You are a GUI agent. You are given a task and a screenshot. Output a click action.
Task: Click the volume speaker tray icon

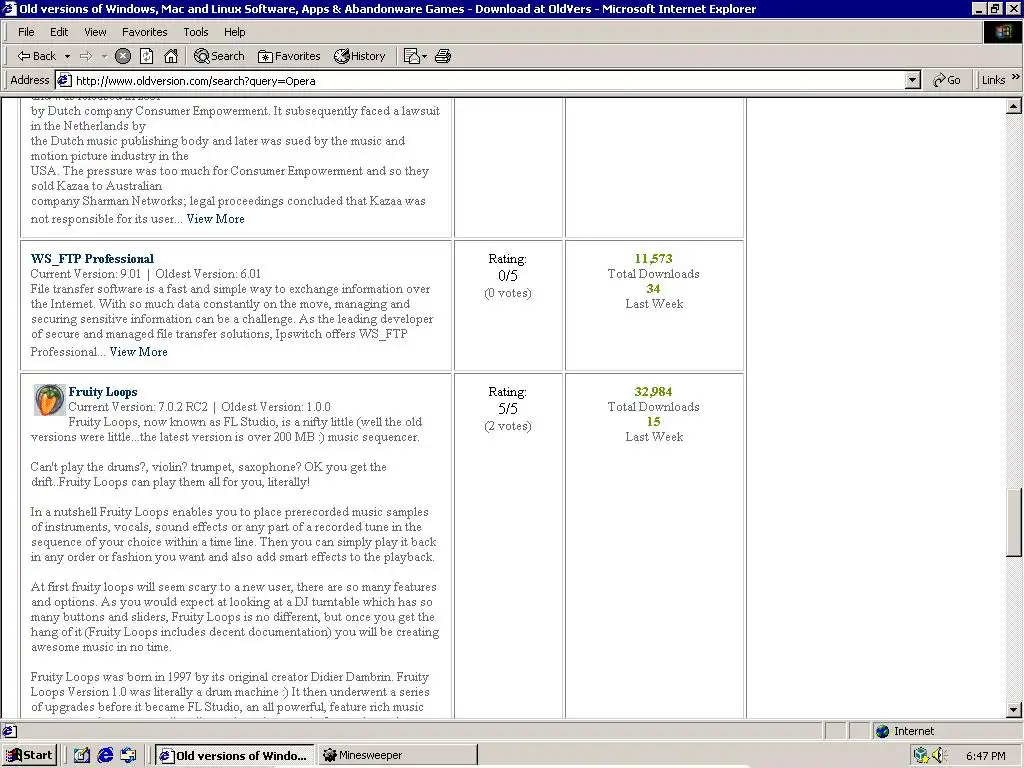point(939,756)
